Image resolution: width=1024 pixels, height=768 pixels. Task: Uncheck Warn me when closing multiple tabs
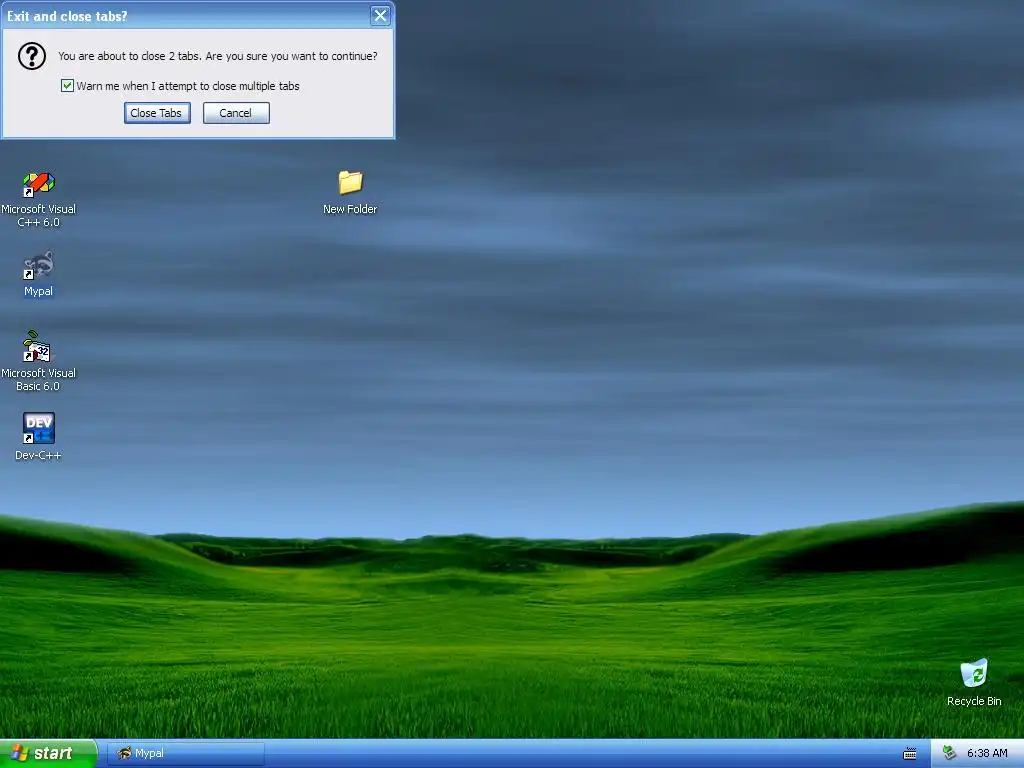67,86
